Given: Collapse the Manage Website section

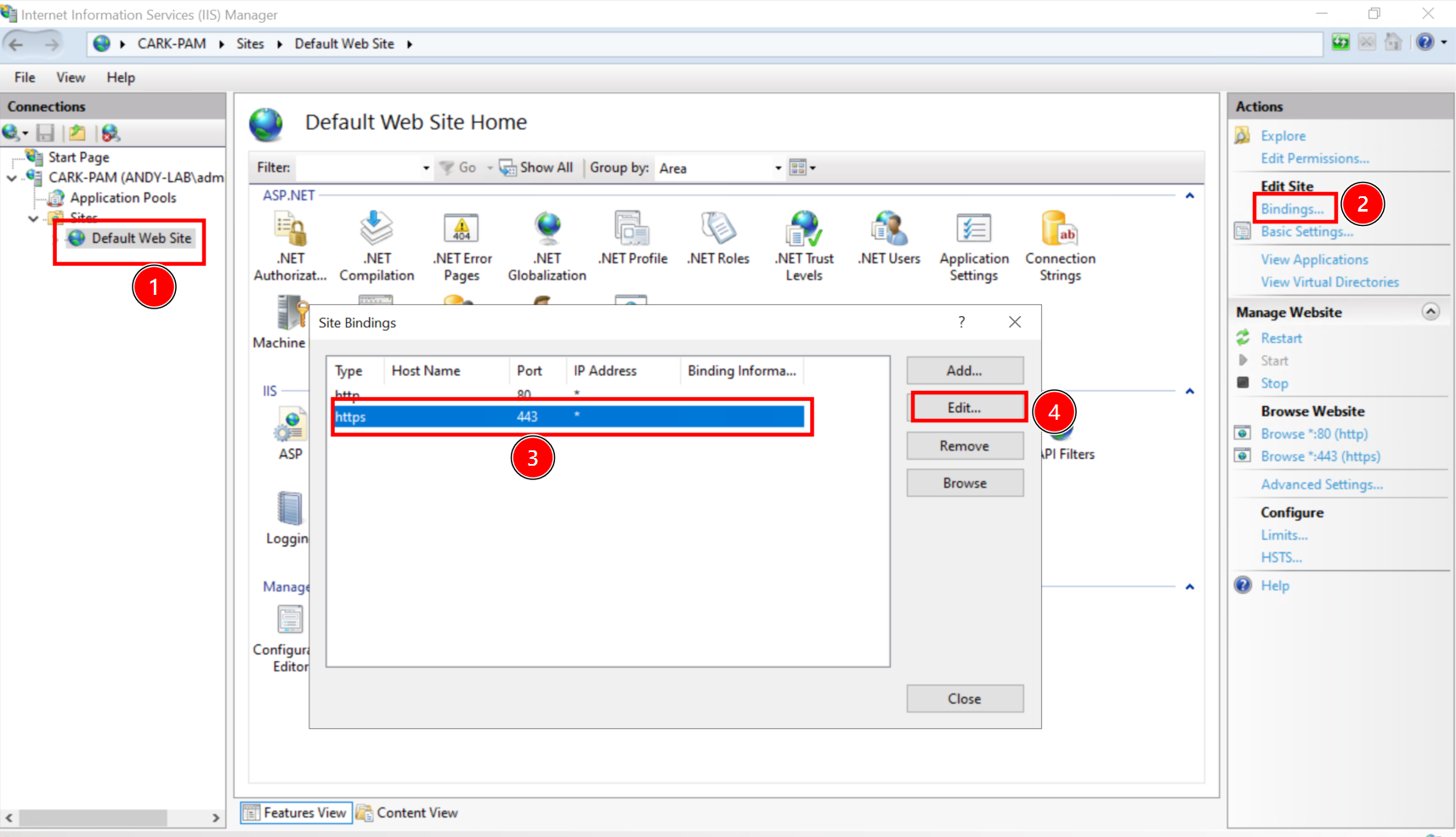Looking at the screenshot, I should (x=1431, y=312).
